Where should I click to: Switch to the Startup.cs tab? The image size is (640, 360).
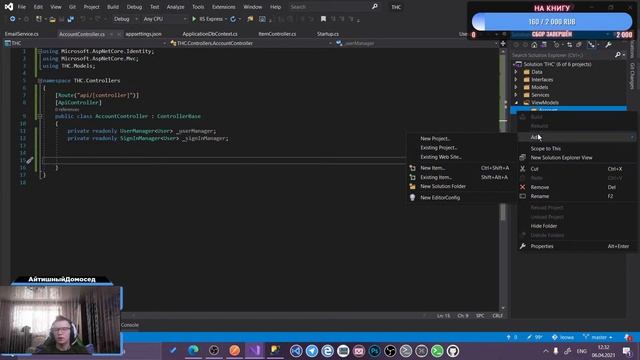click(328, 34)
